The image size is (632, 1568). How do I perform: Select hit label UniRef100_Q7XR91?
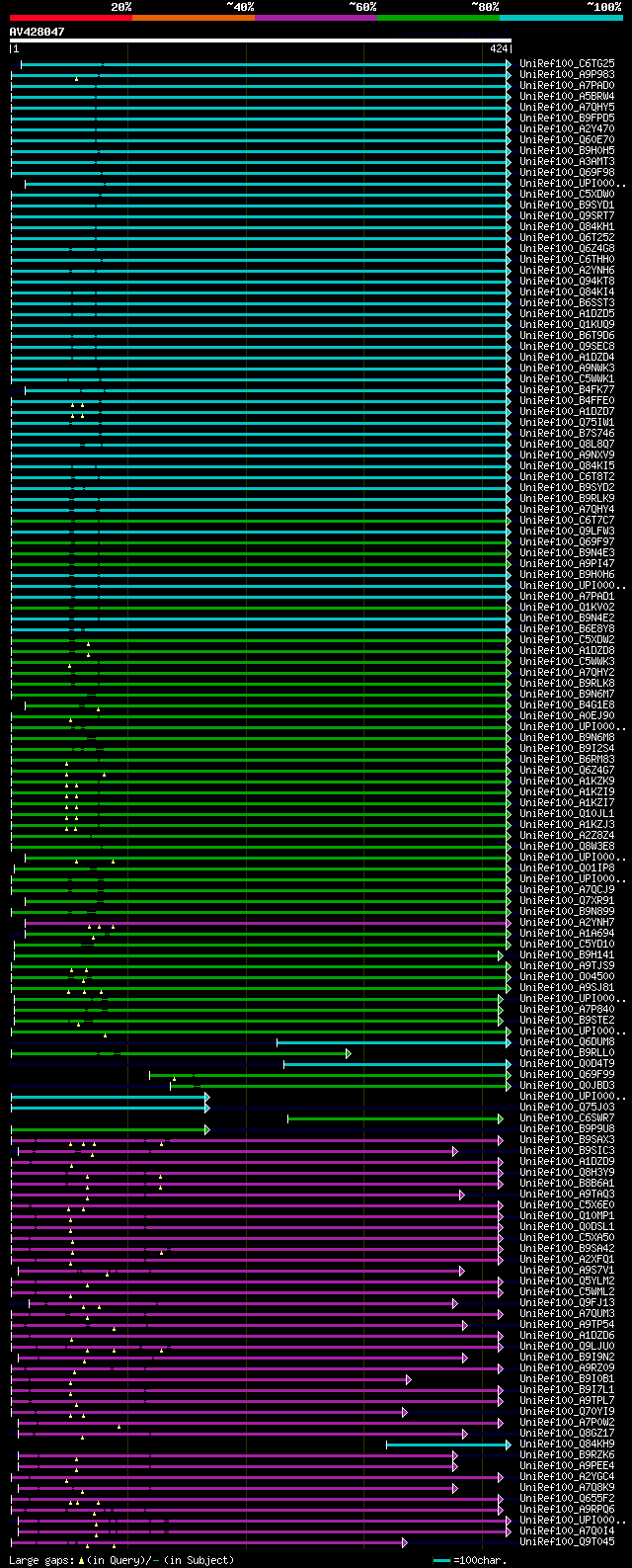pyautogui.click(x=567, y=900)
